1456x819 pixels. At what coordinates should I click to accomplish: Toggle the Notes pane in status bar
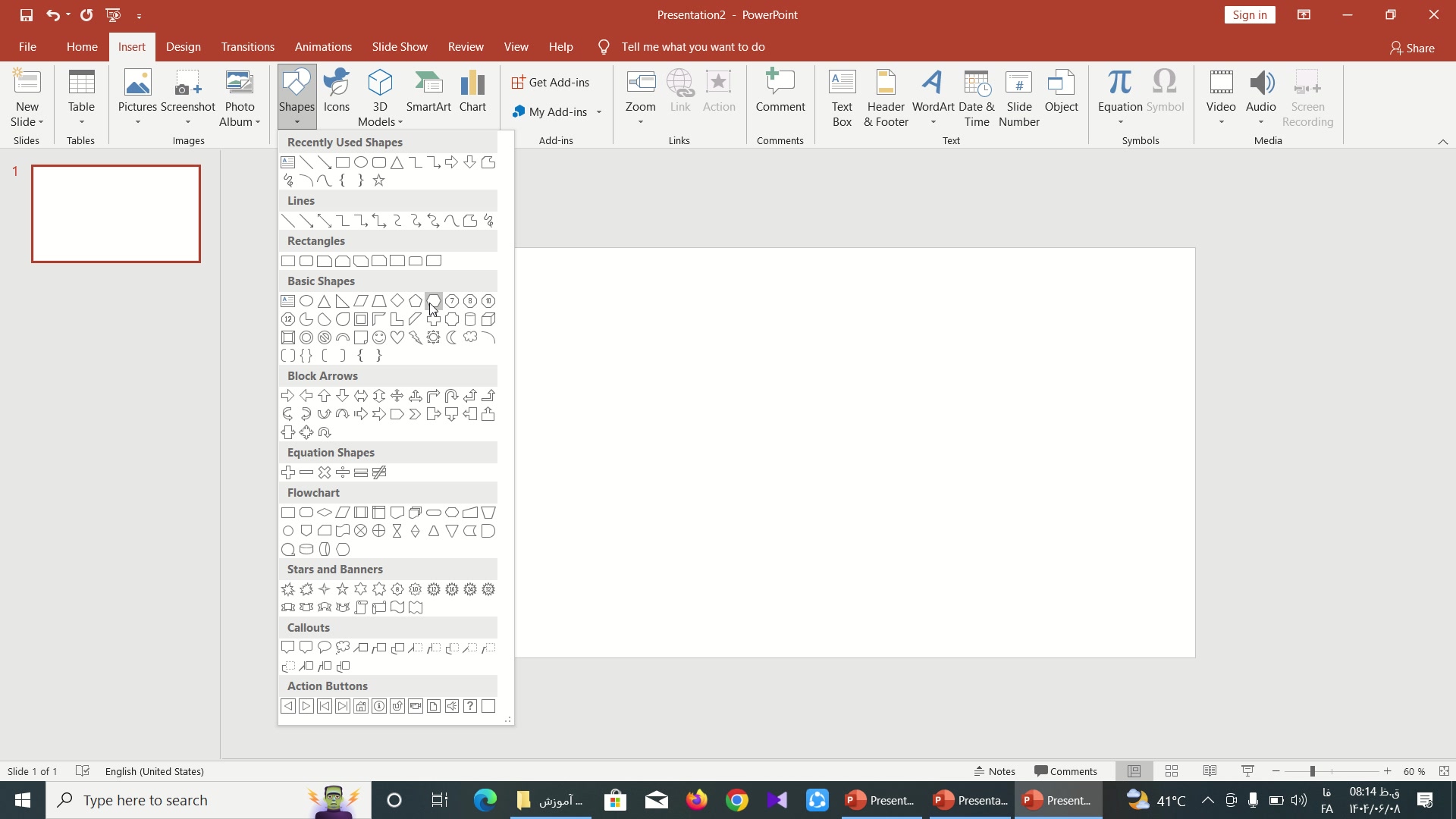pyautogui.click(x=995, y=771)
